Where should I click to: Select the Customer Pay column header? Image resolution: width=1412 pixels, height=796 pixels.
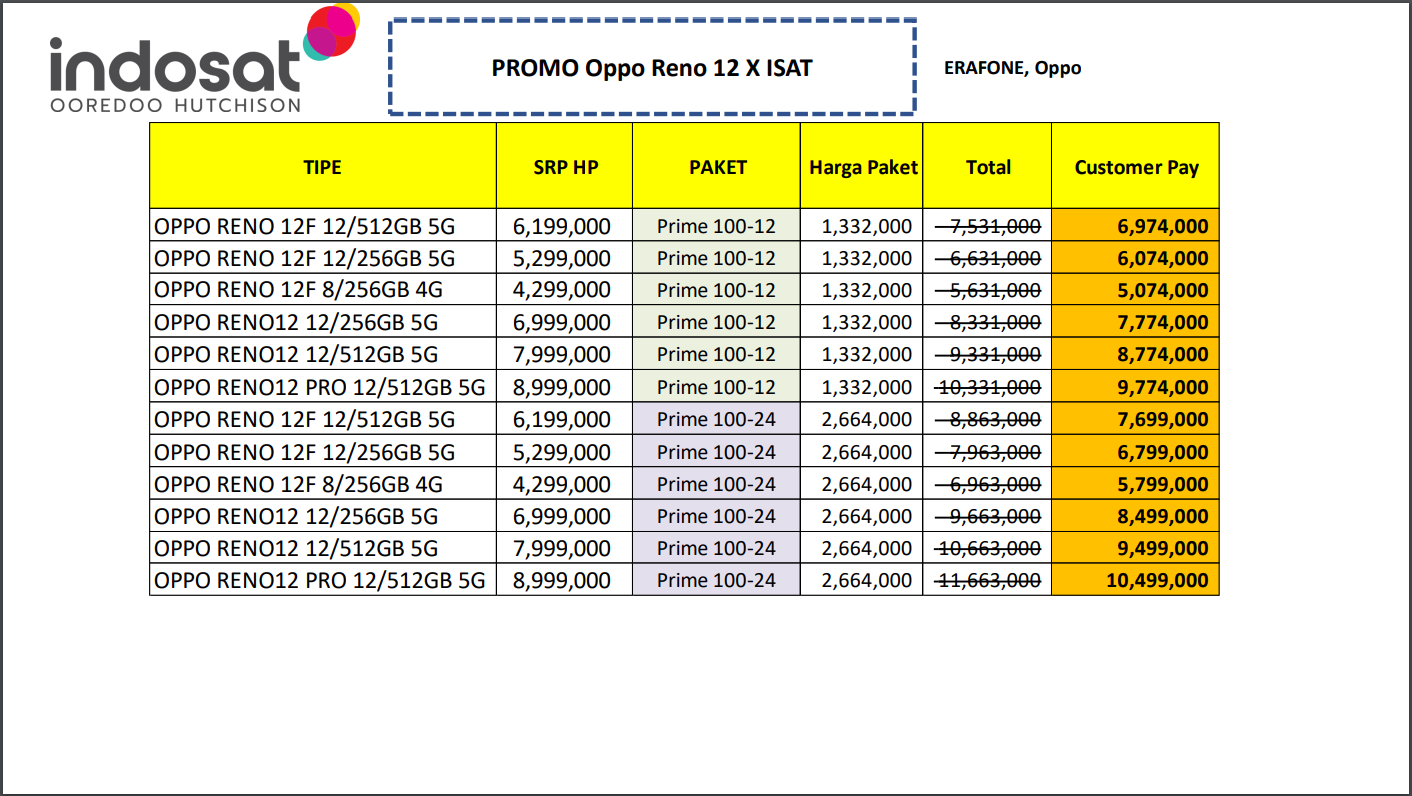coord(1136,167)
